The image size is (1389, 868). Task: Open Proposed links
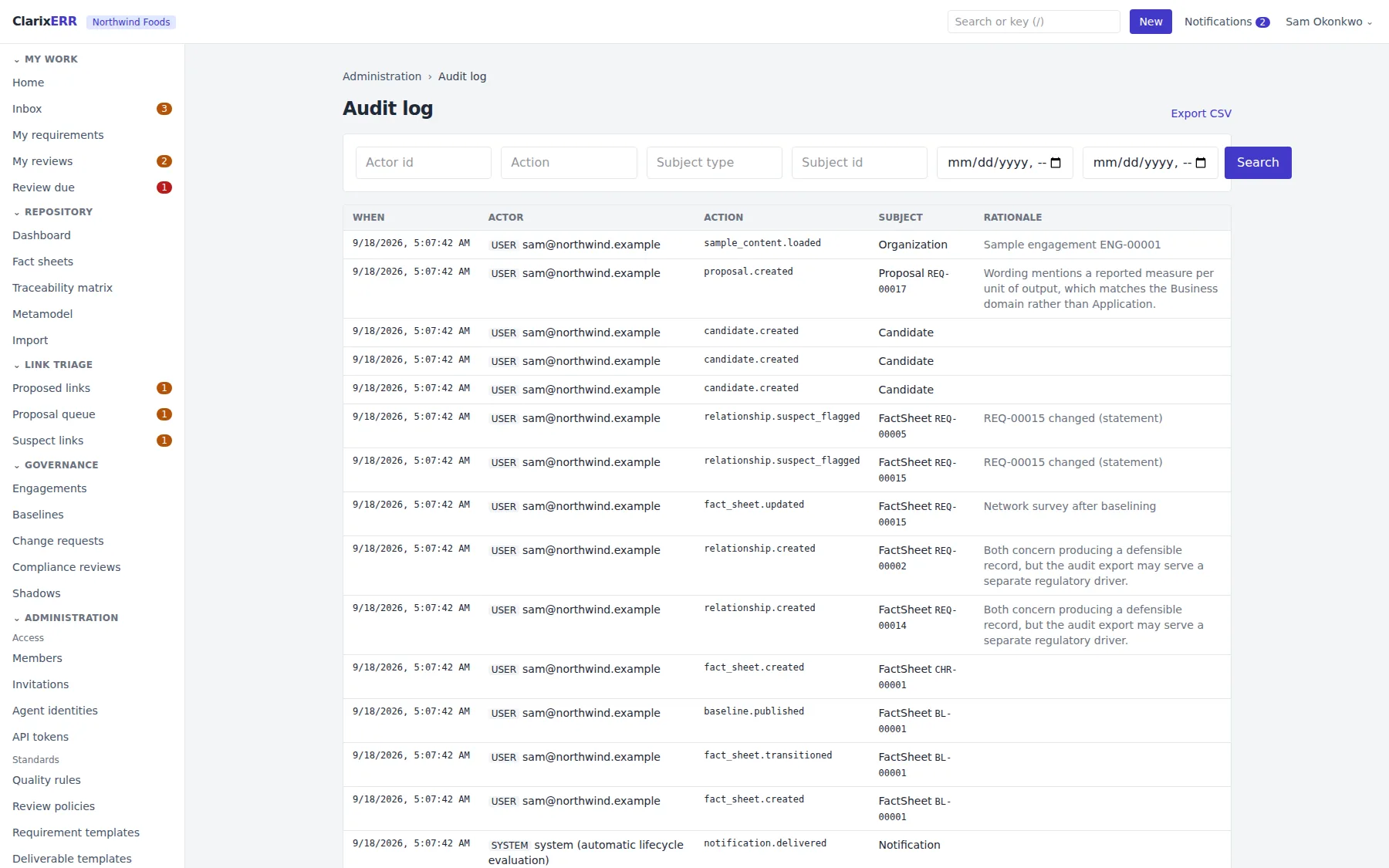pos(92,388)
